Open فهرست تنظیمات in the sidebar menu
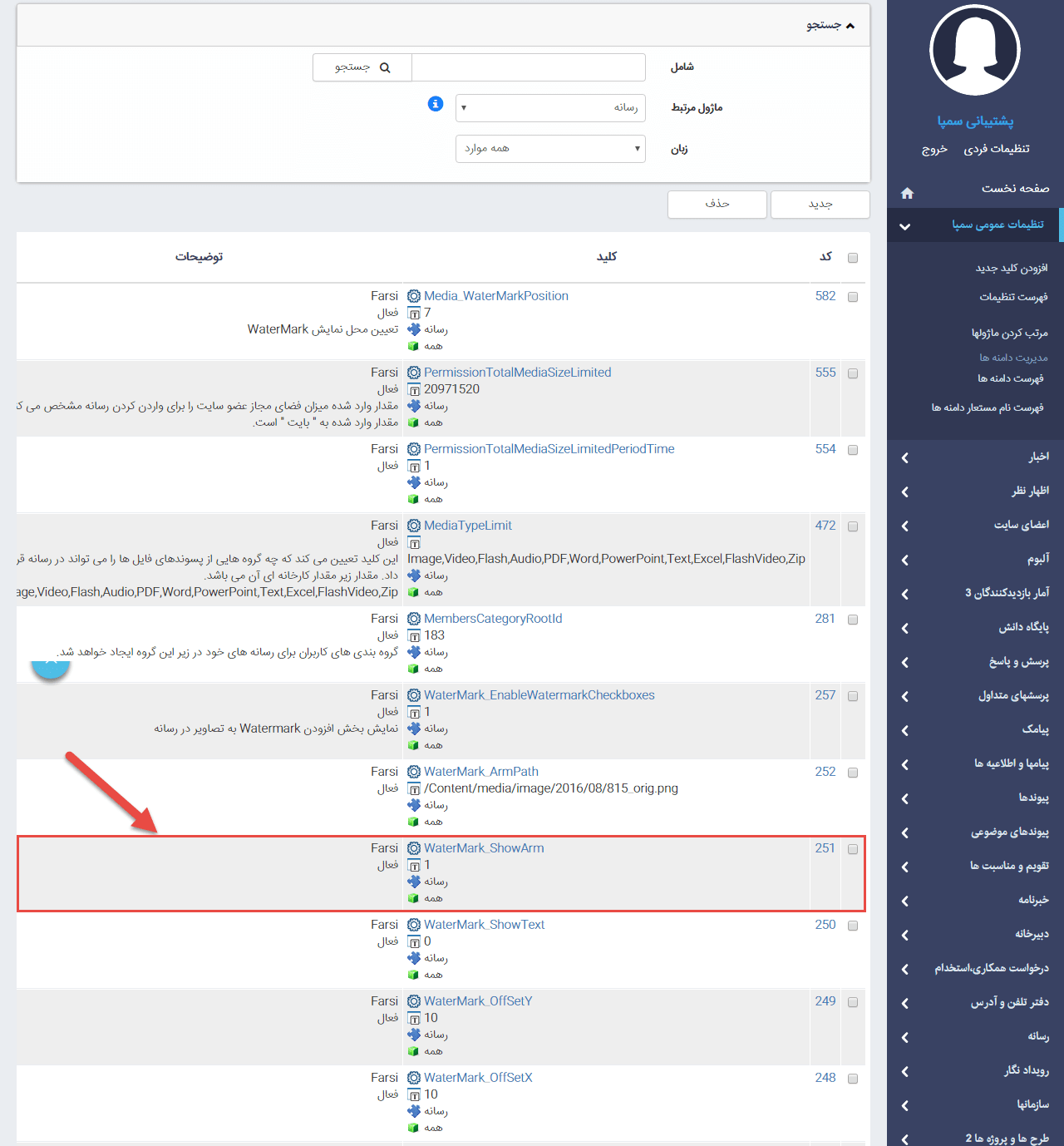1064x1146 pixels. coord(1014,297)
